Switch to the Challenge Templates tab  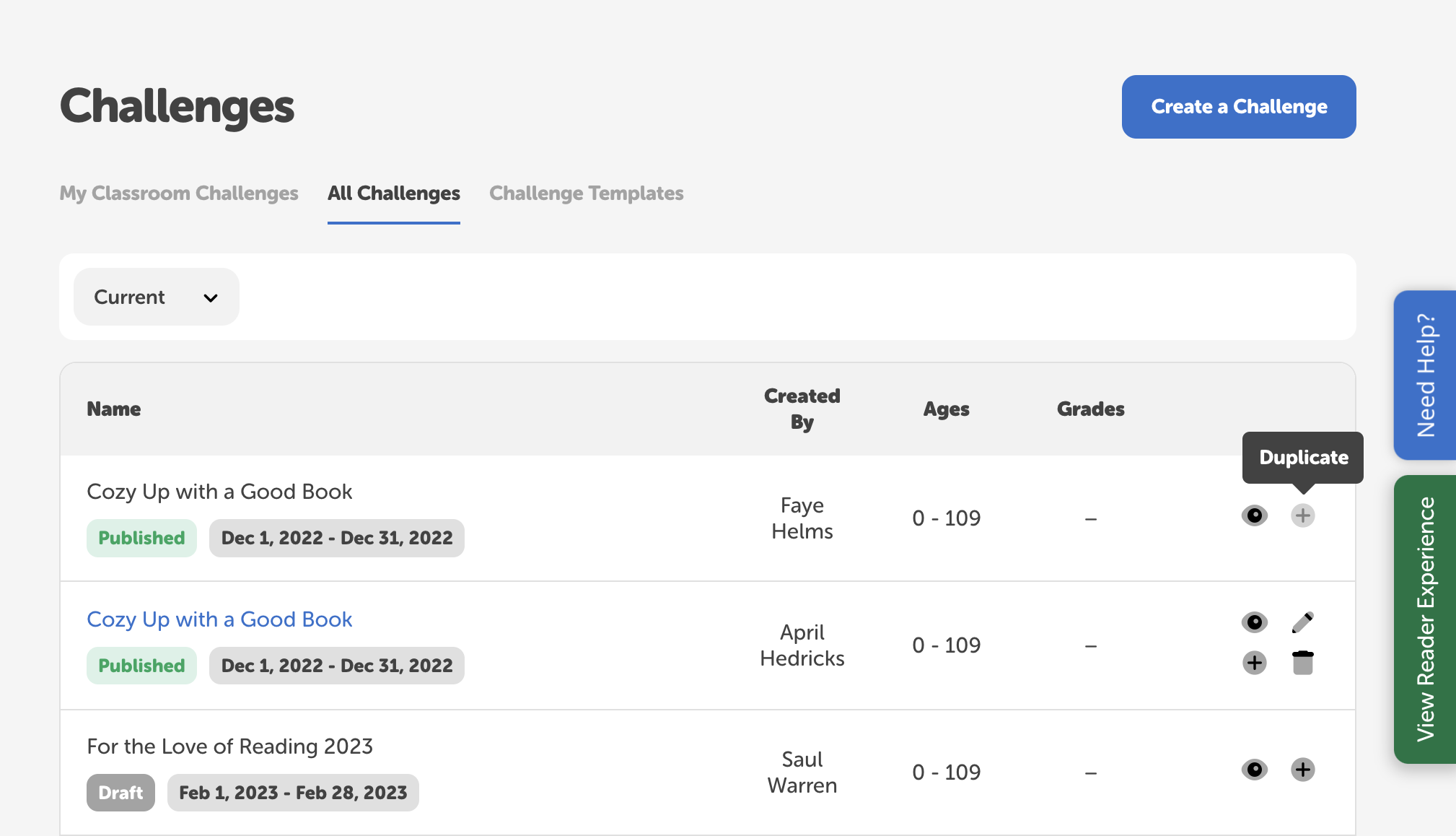(586, 193)
